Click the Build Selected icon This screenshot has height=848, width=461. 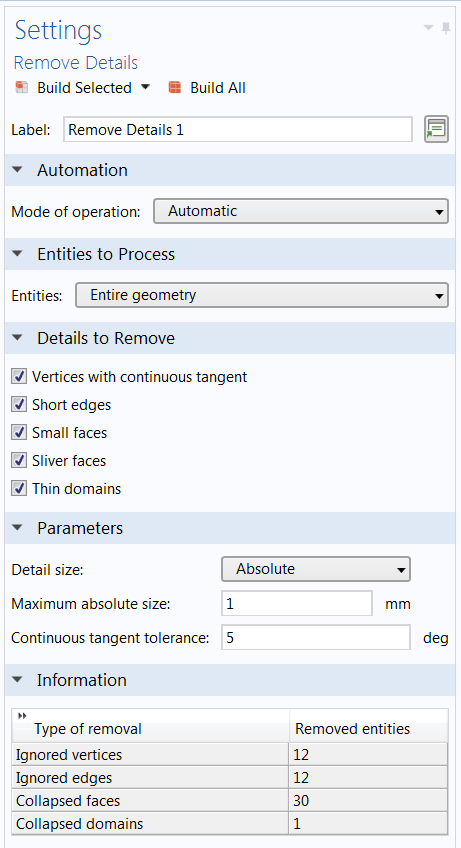22,88
